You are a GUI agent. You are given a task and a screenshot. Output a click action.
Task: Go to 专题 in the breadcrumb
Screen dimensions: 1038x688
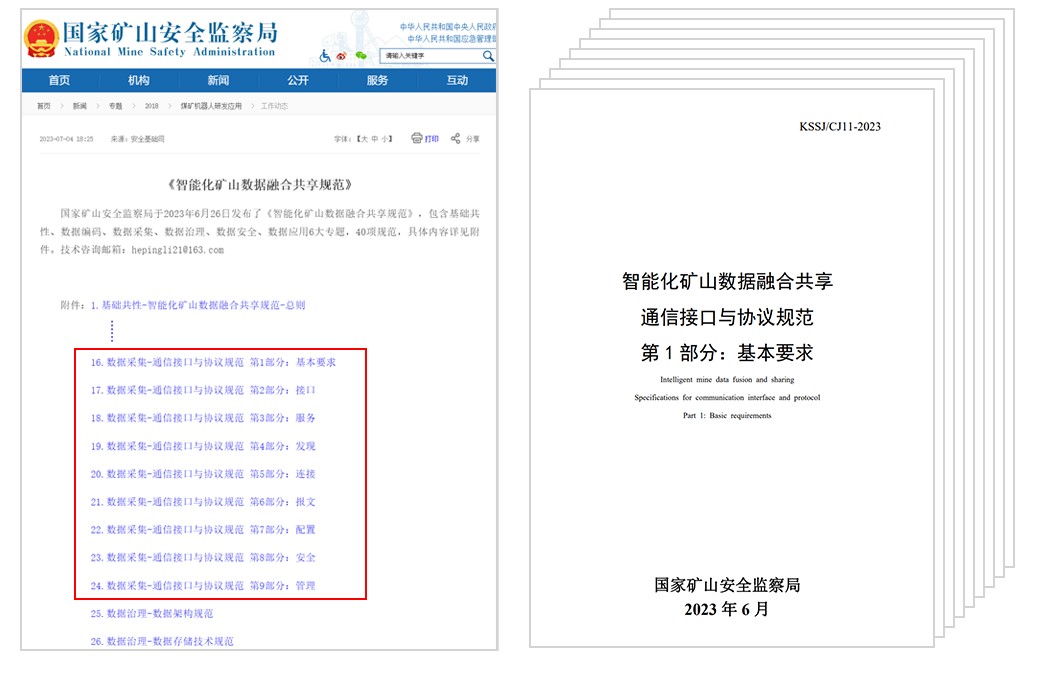[x=116, y=106]
